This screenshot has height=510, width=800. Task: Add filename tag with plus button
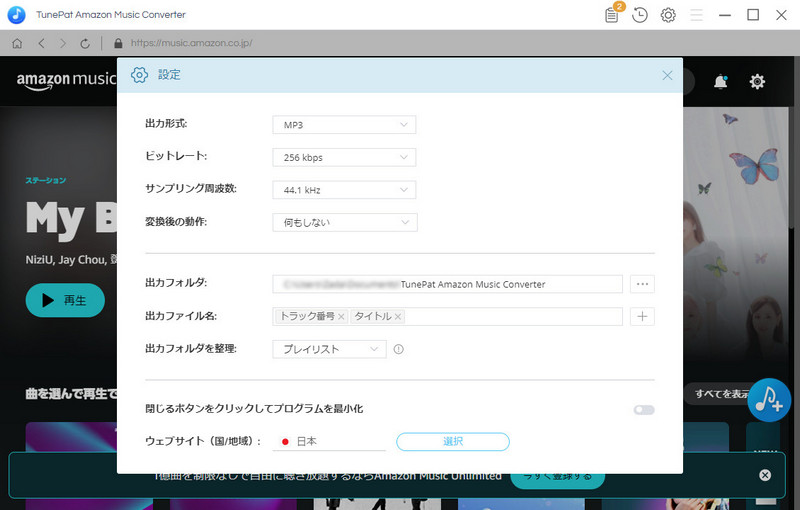click(x=643, y=316)
